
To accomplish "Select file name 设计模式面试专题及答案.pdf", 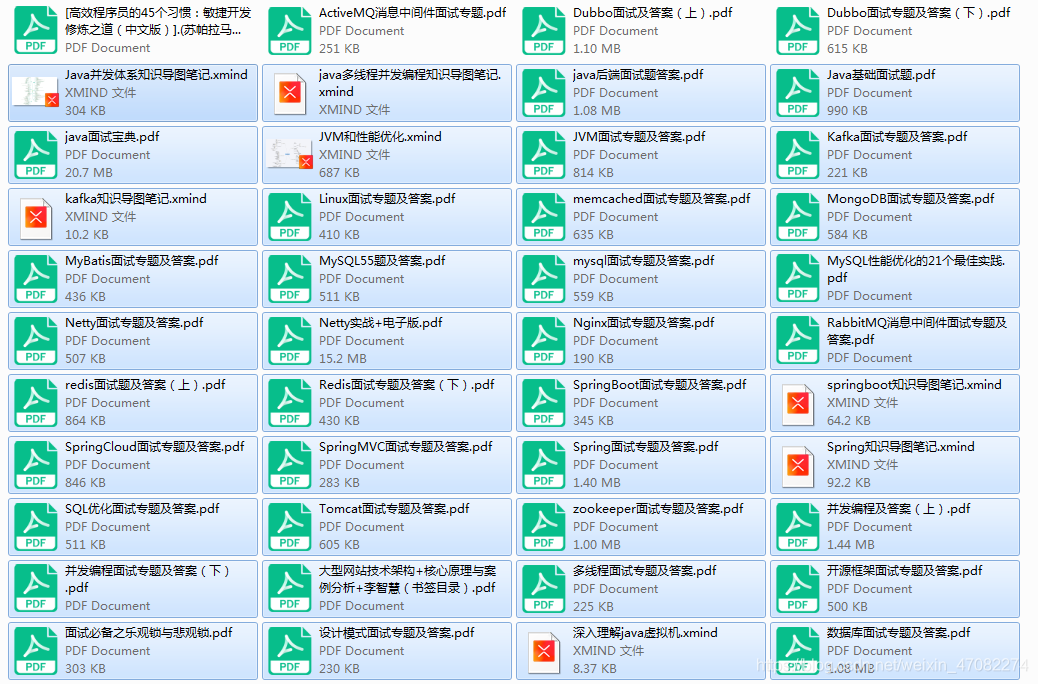I will (397, 633).
